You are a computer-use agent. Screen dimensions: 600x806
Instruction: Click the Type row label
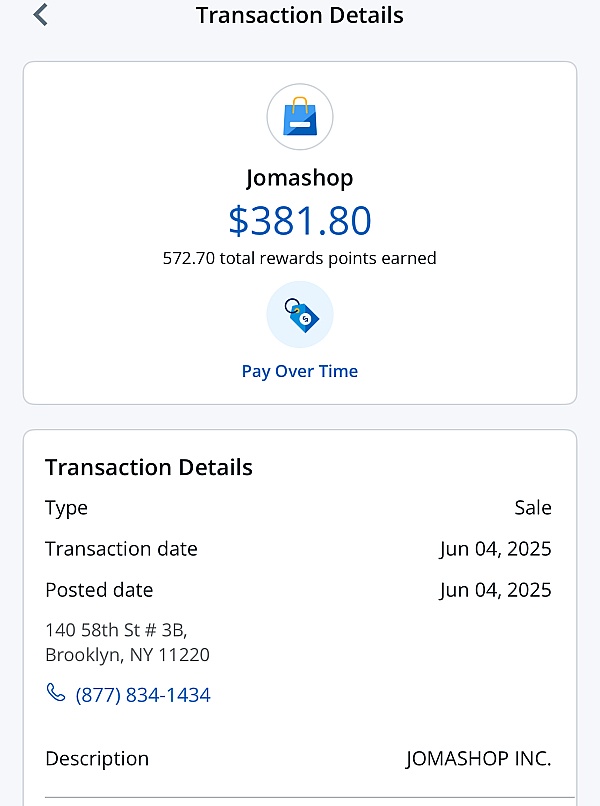pyautogui.click(x=66, y=508)
